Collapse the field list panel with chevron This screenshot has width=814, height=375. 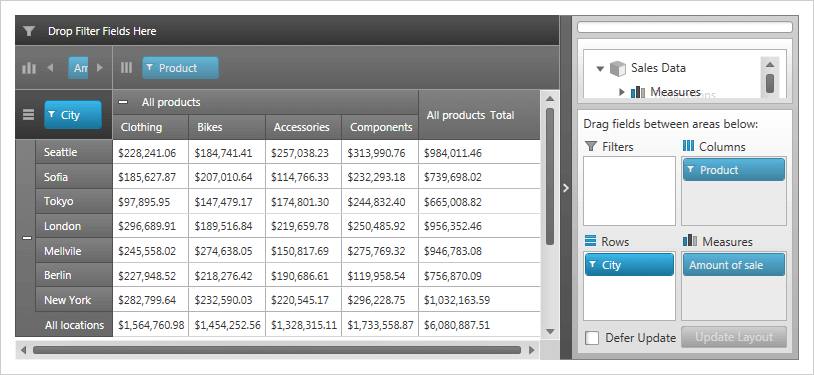point(566,188)
